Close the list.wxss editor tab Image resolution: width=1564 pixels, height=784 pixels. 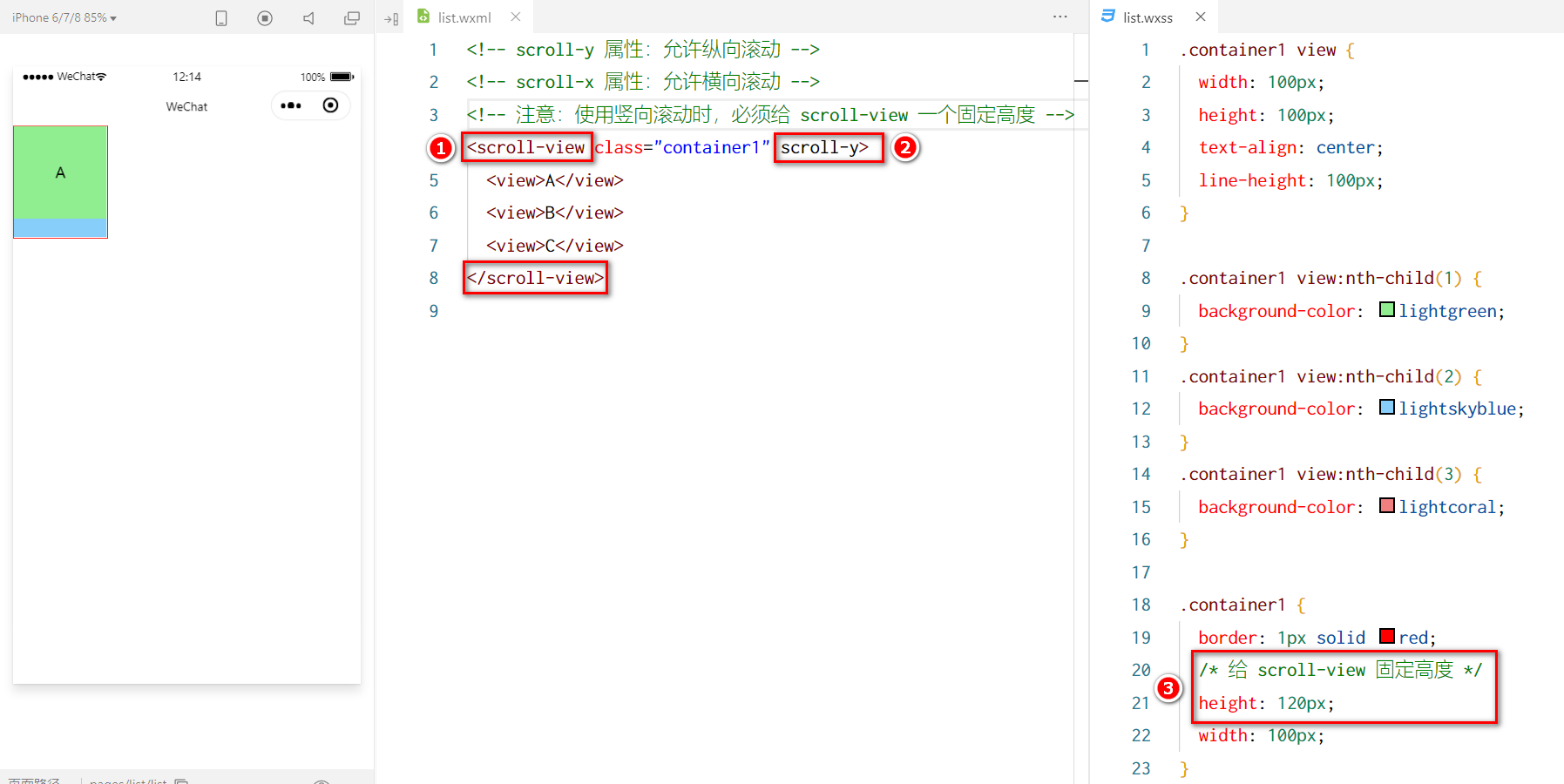[1201, 17]
